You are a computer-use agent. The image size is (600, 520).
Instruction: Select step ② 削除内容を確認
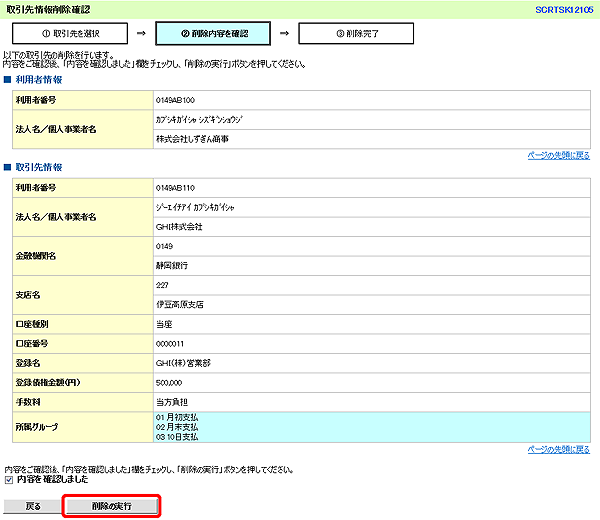tap(213, 34)
